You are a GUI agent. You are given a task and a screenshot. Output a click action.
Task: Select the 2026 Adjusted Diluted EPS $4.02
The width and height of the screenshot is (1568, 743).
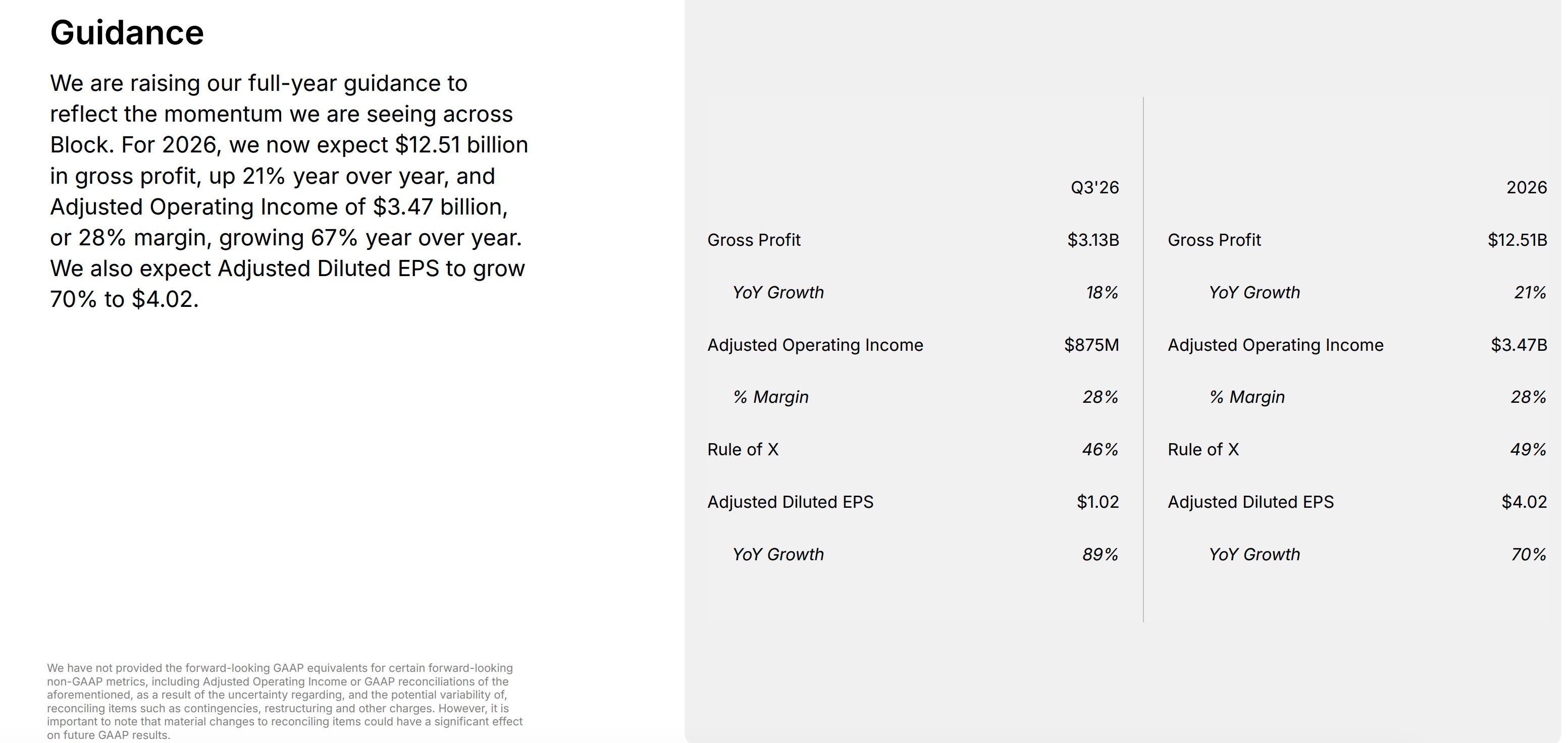(x=1524, y=502)
